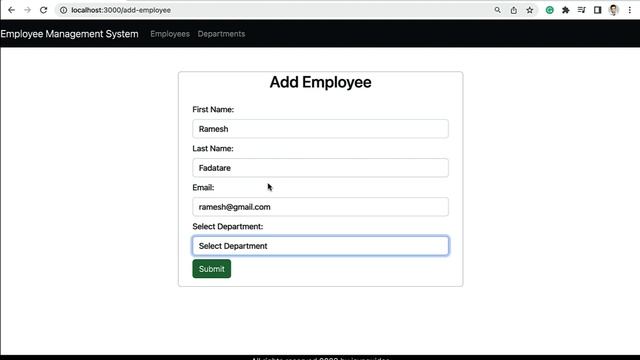Share this page via share icon
The width and height of the screenshot is (640, 360).
click(513, 10)
